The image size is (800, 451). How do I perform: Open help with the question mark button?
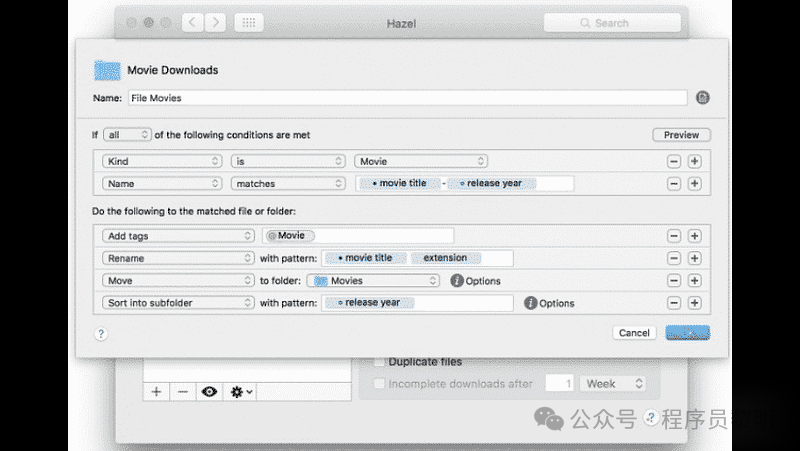pyautogui.click(x=101, y=334)
